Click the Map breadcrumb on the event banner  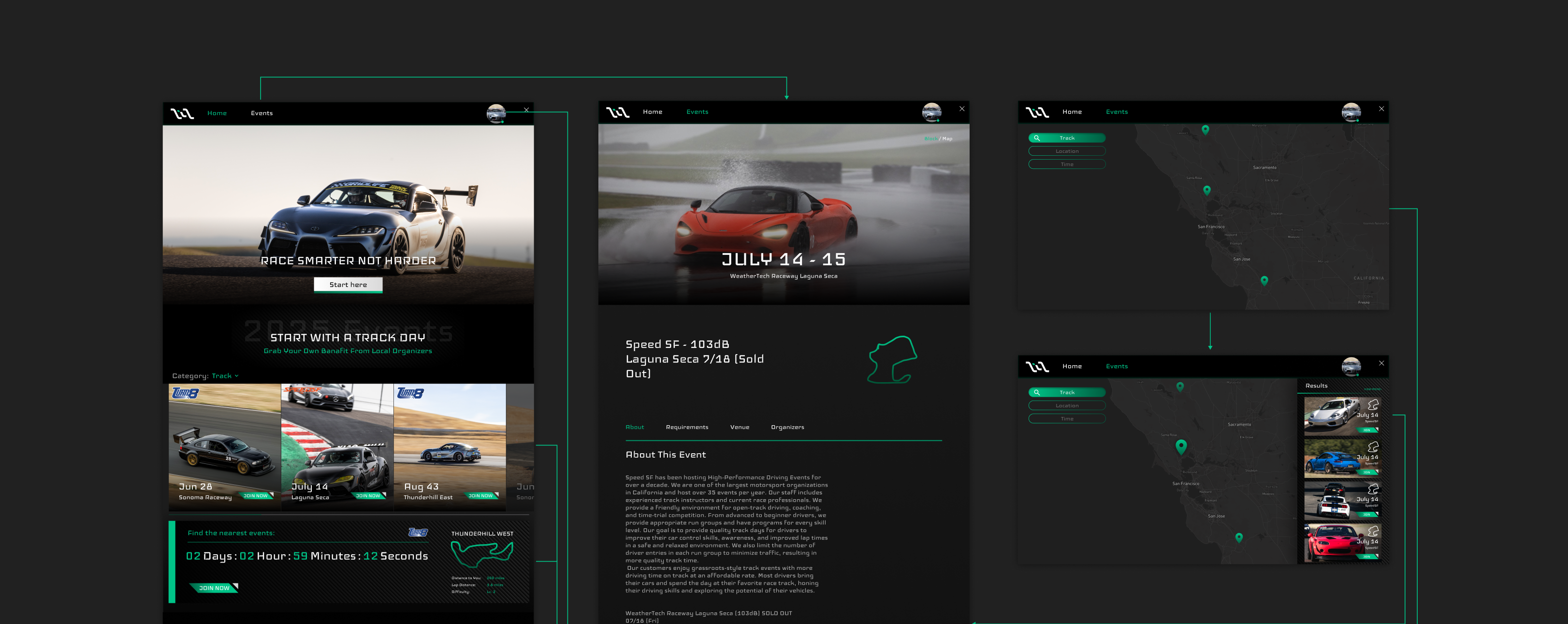[x=947, y=139]
